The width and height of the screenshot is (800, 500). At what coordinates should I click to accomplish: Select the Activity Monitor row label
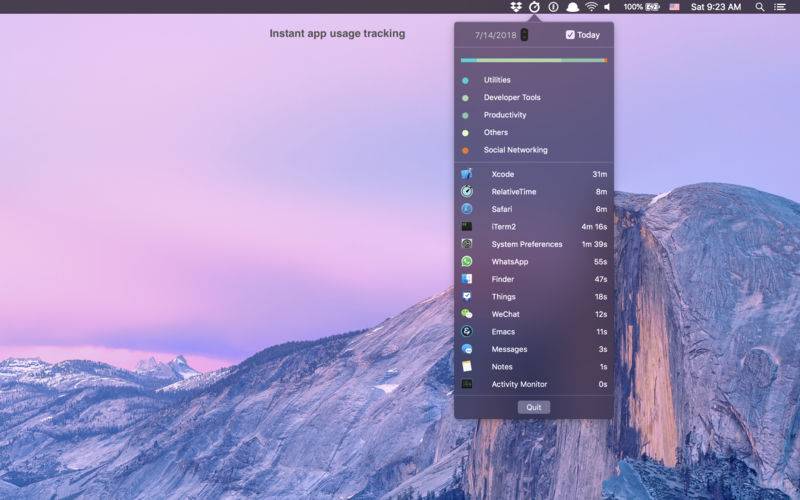(519, 384)
